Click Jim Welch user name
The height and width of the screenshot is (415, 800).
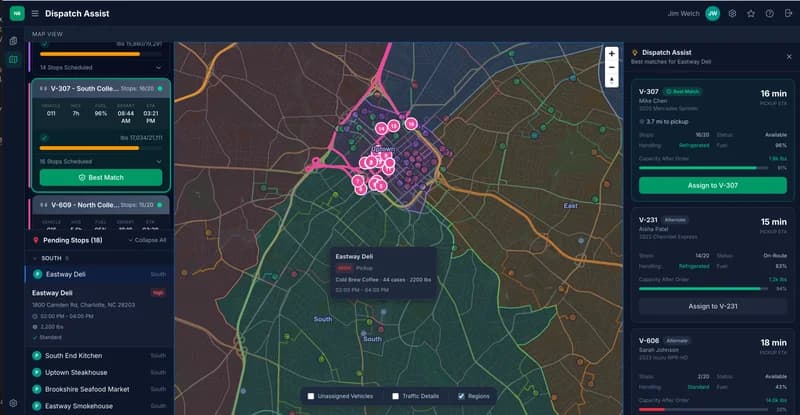point(683,14)
